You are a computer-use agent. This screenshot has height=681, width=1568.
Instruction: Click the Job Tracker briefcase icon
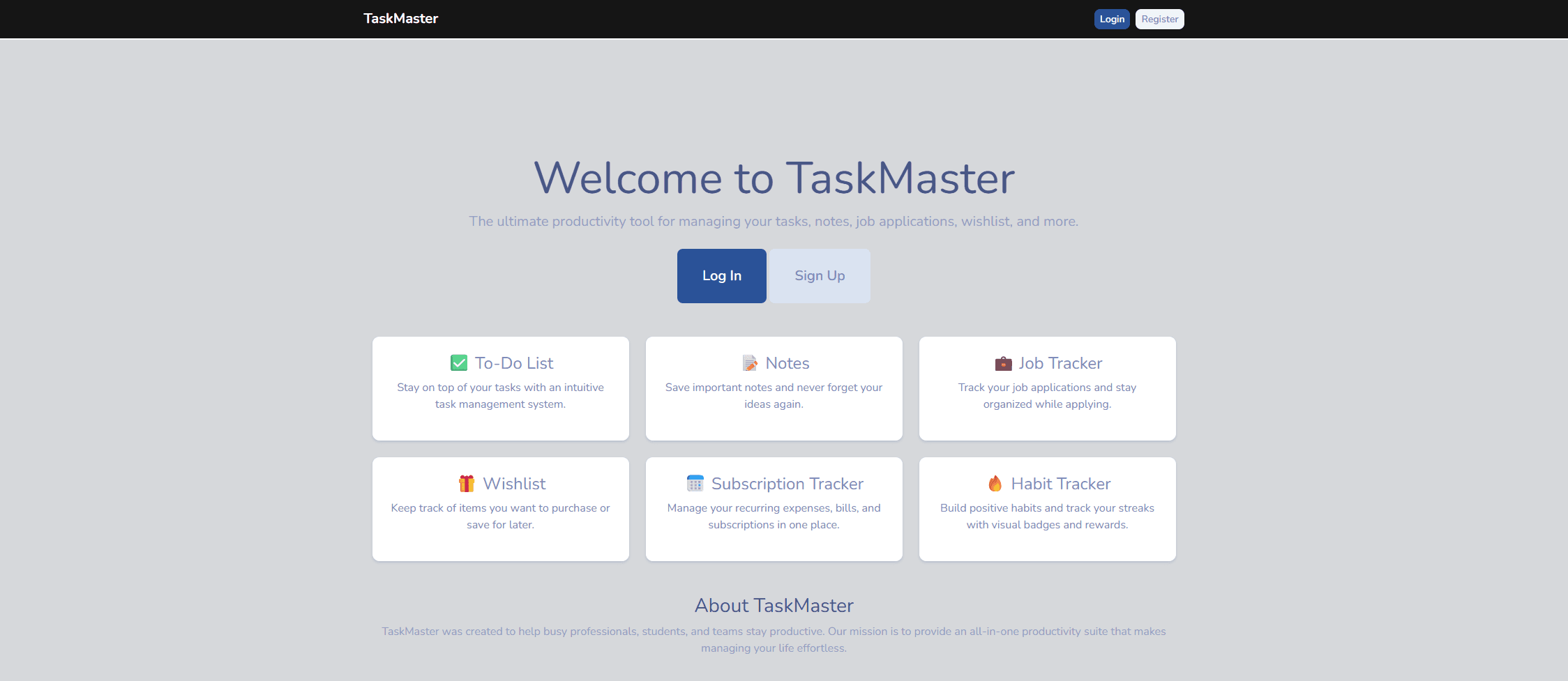(1002, 362)
